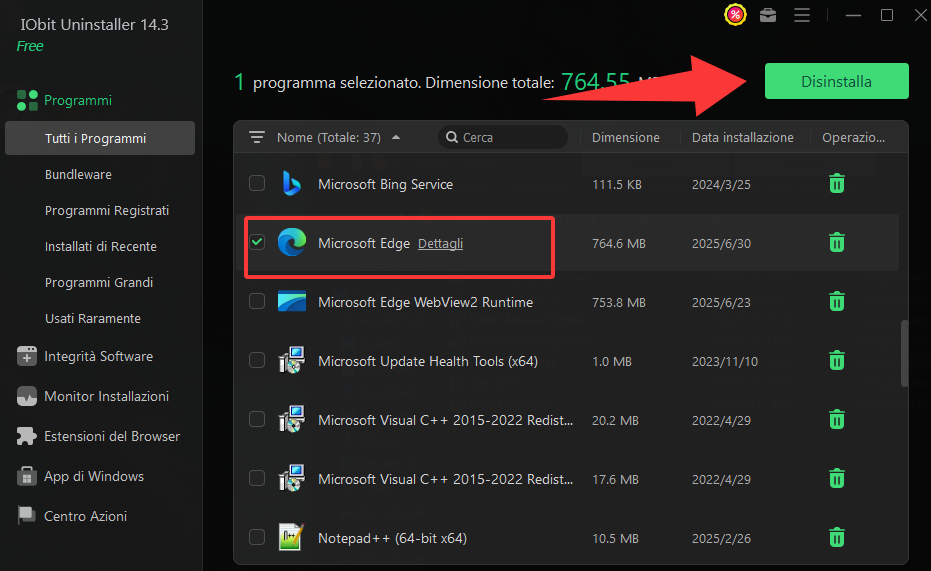Click the 20.2 MB Visual C++ installer icon
Screen dimensions: 931x571
tap(292, 419)
